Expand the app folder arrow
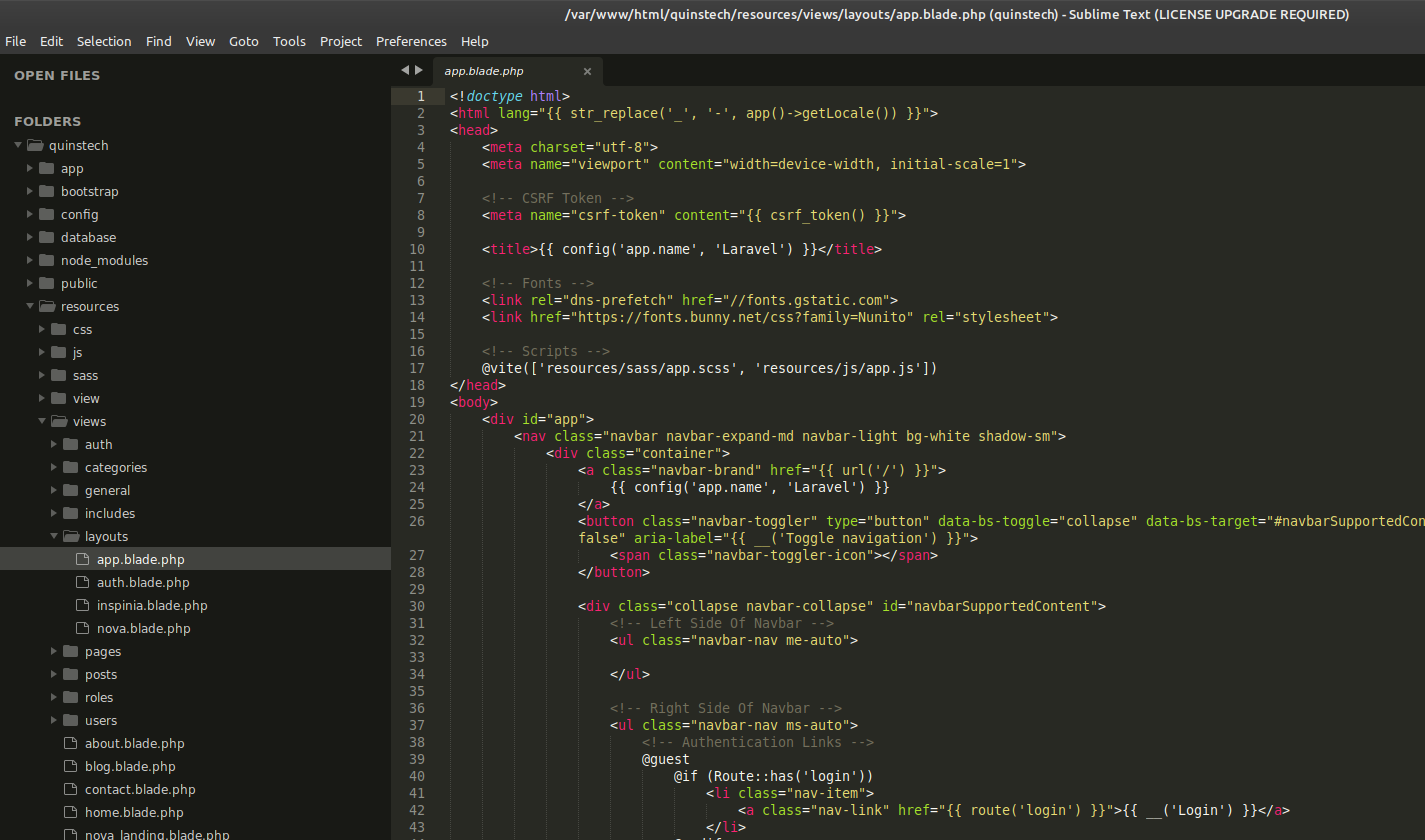The width and height of the screenshot is (1425, 840). click(30, 168)
